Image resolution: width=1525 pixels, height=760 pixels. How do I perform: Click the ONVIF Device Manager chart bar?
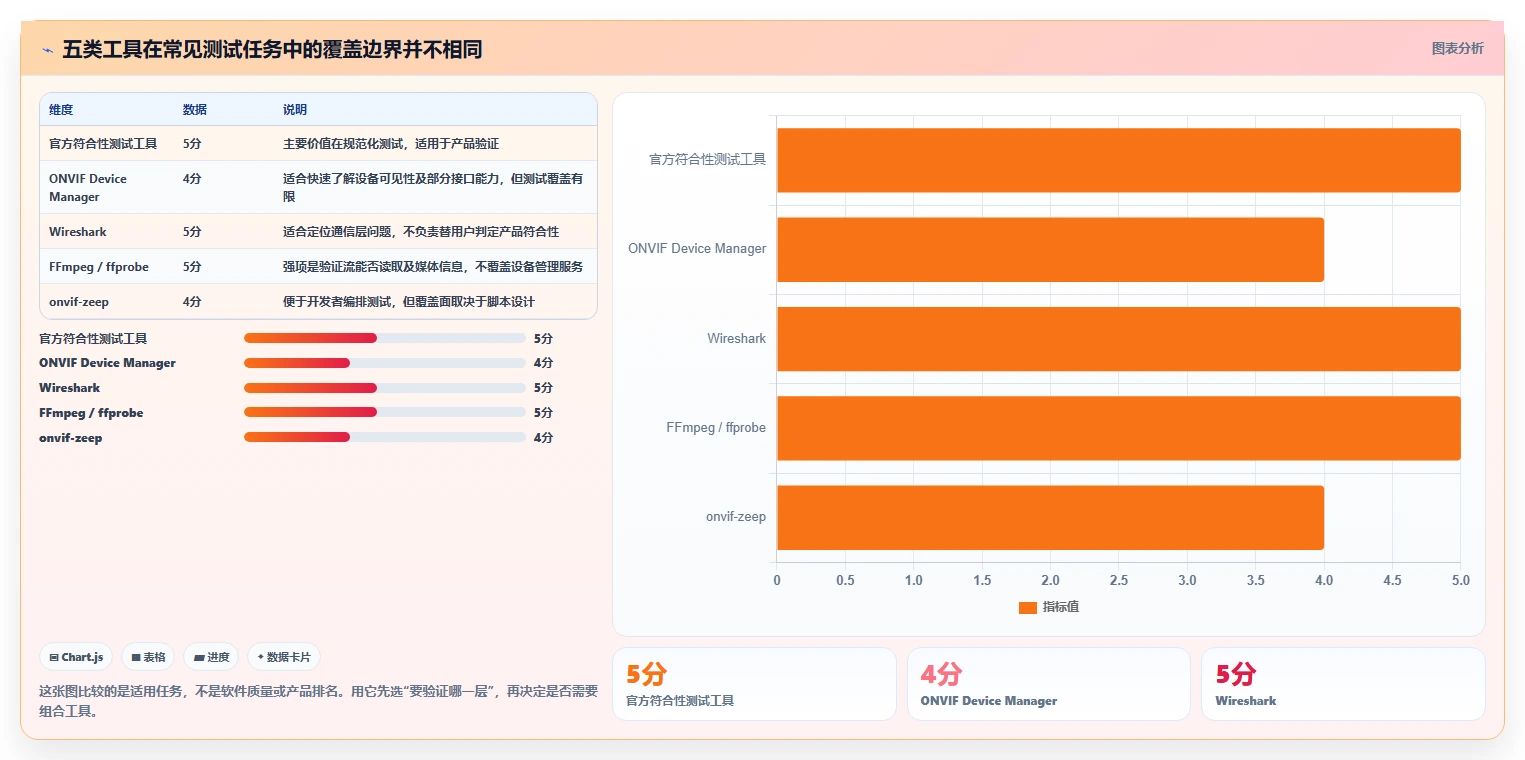[x=1050, y=249]
